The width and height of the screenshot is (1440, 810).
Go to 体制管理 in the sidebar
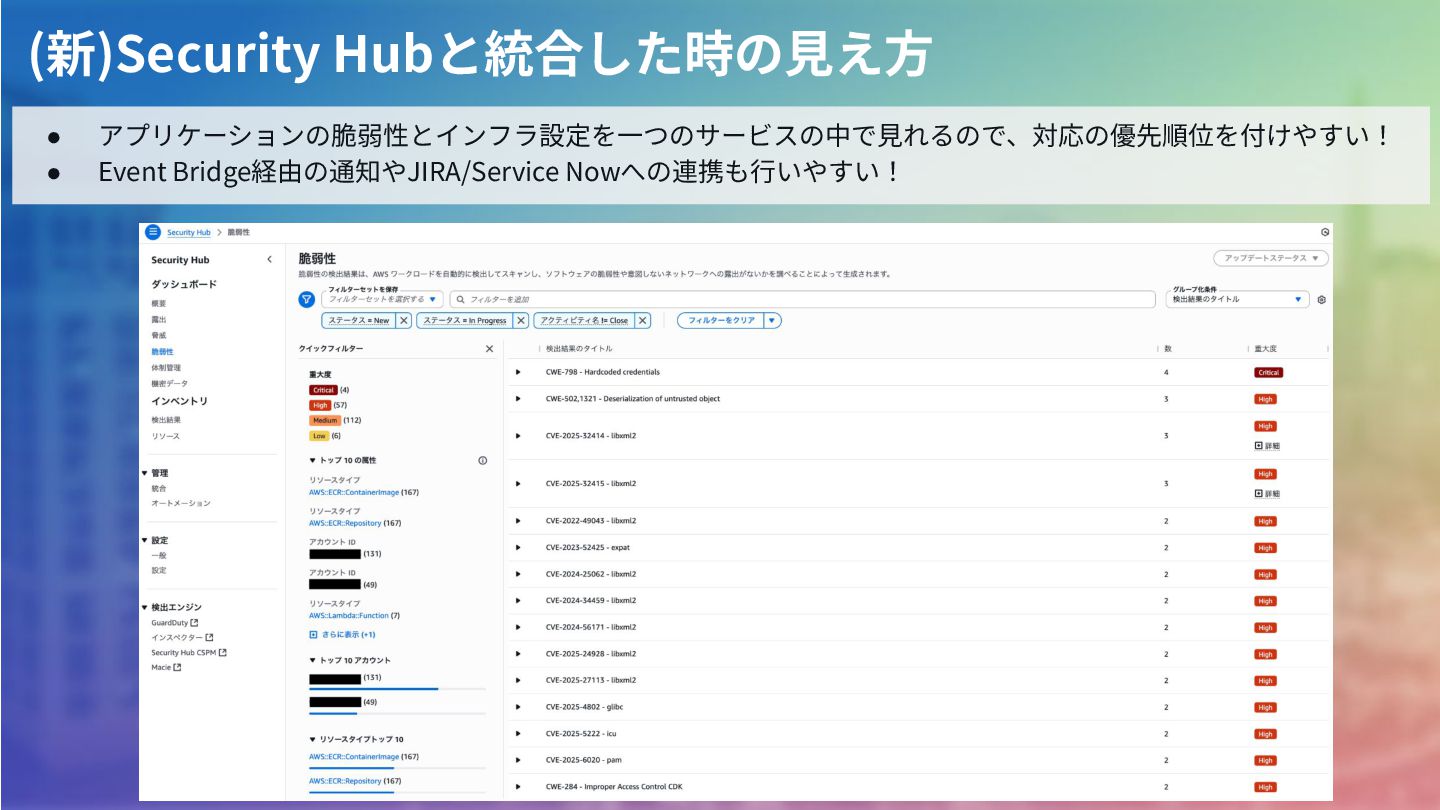point(166,368)
